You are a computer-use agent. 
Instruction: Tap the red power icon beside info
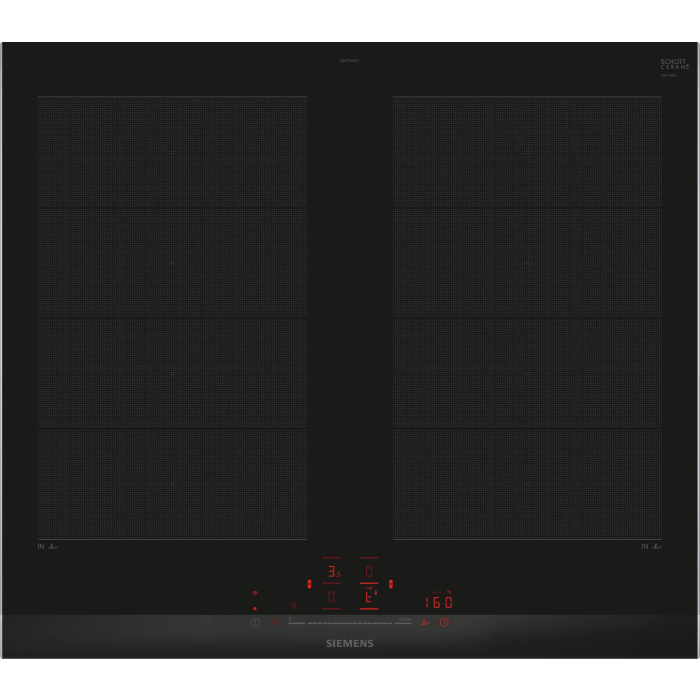(x=275, y=622)
